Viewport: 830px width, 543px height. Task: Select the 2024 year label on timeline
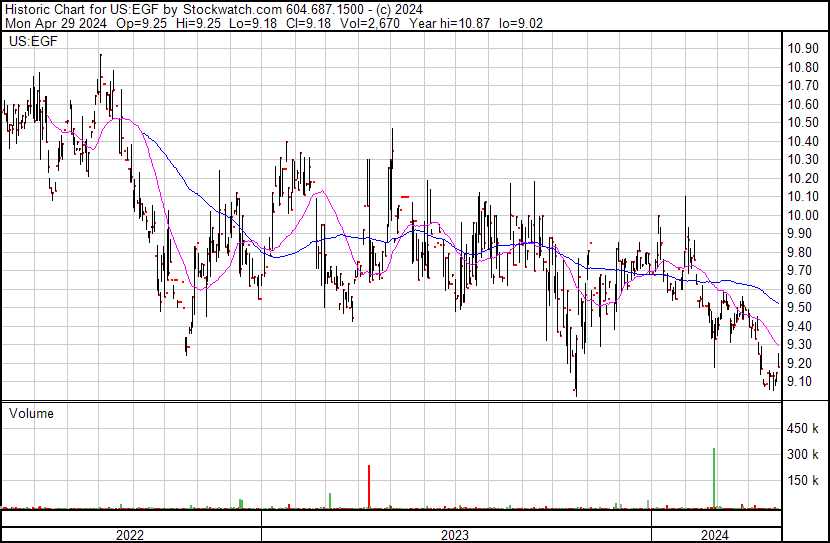pyautogui.click(x=715, y=534)
